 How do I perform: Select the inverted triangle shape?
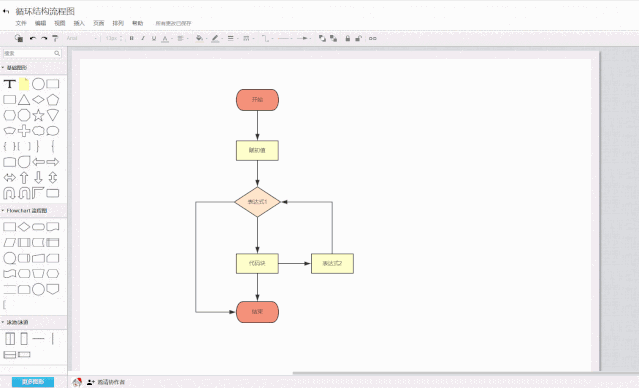(53, 115)
